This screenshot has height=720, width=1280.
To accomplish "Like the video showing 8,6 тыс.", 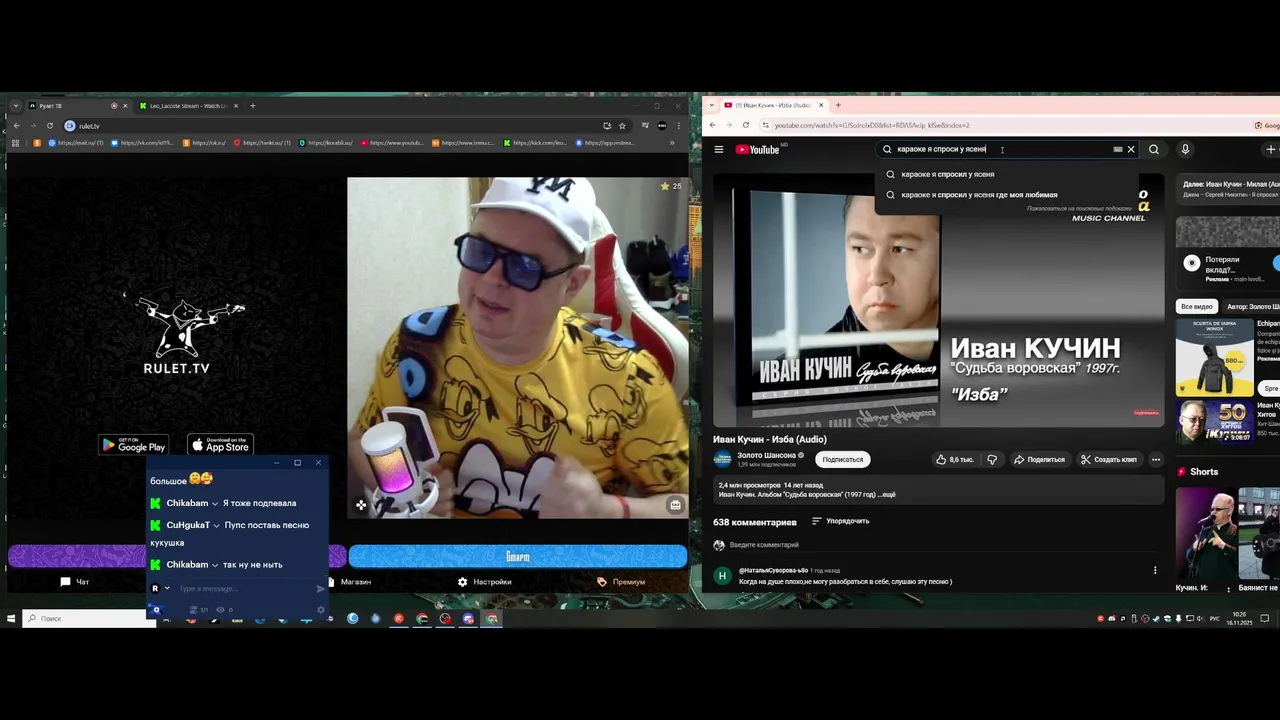I will click(x=954, y=460).
